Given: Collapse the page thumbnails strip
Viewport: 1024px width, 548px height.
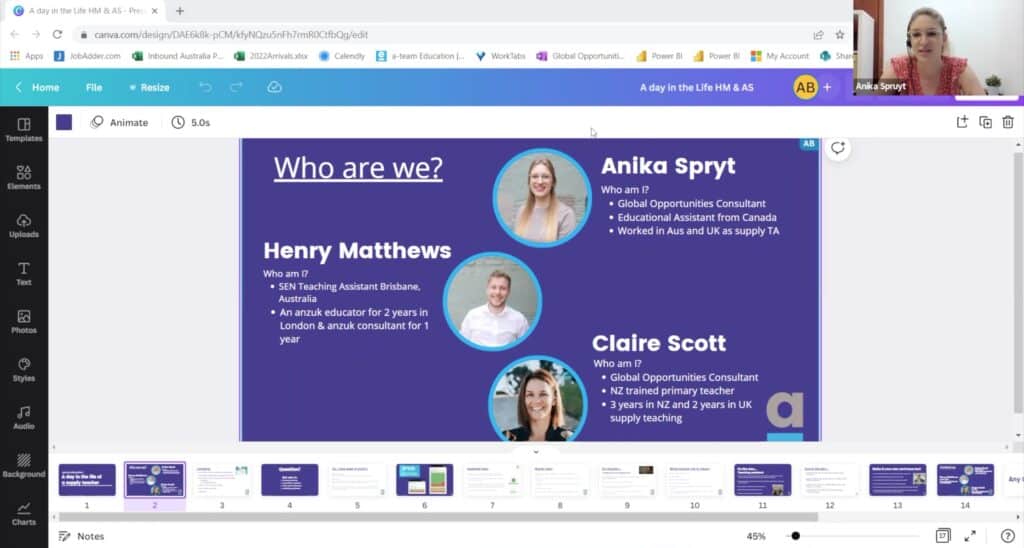Looking at the screenshot, I should click(x=535, y=451).
